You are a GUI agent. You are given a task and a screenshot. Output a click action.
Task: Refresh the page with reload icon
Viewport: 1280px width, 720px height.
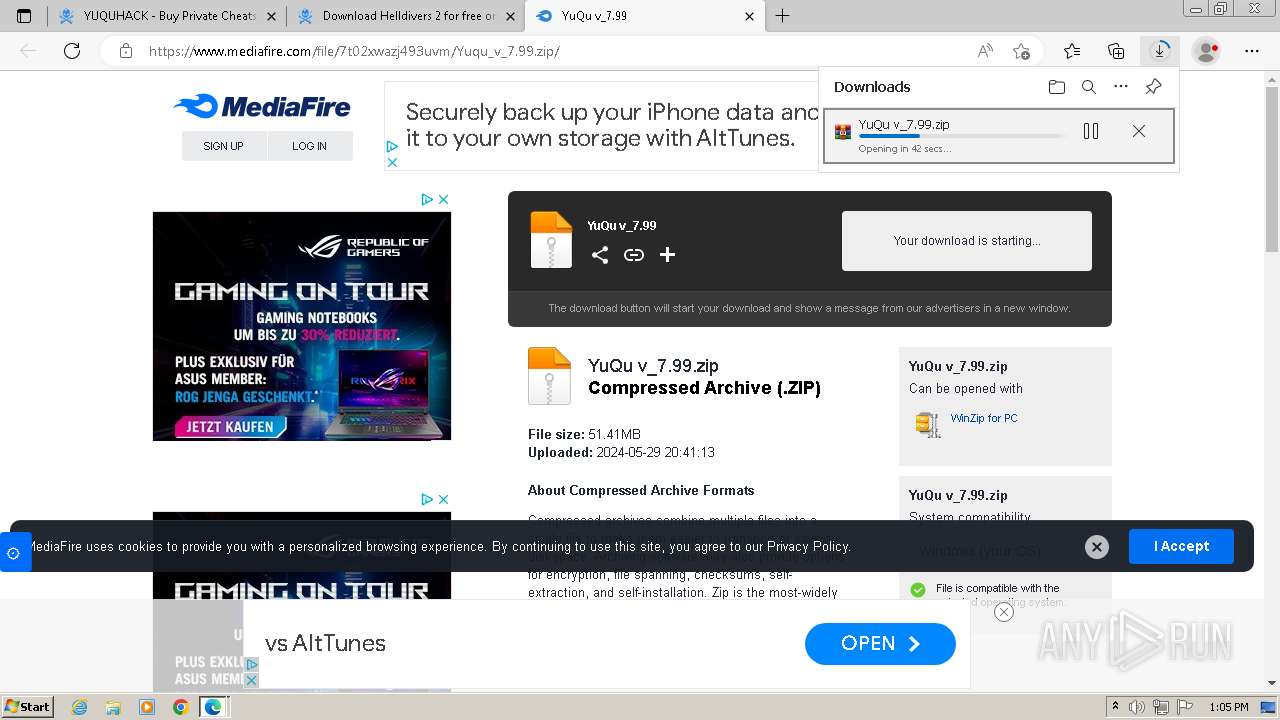72,51
